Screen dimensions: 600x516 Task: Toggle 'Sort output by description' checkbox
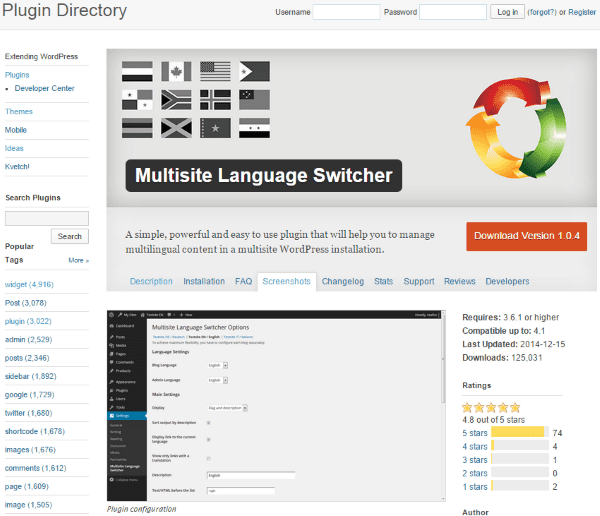click(x=207, y=423)
